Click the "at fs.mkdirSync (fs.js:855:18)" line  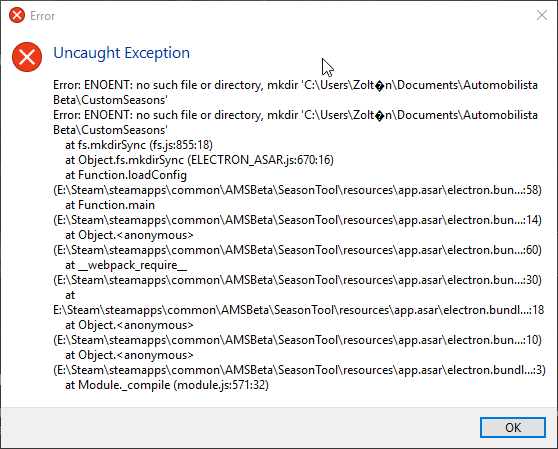[139, 145]
